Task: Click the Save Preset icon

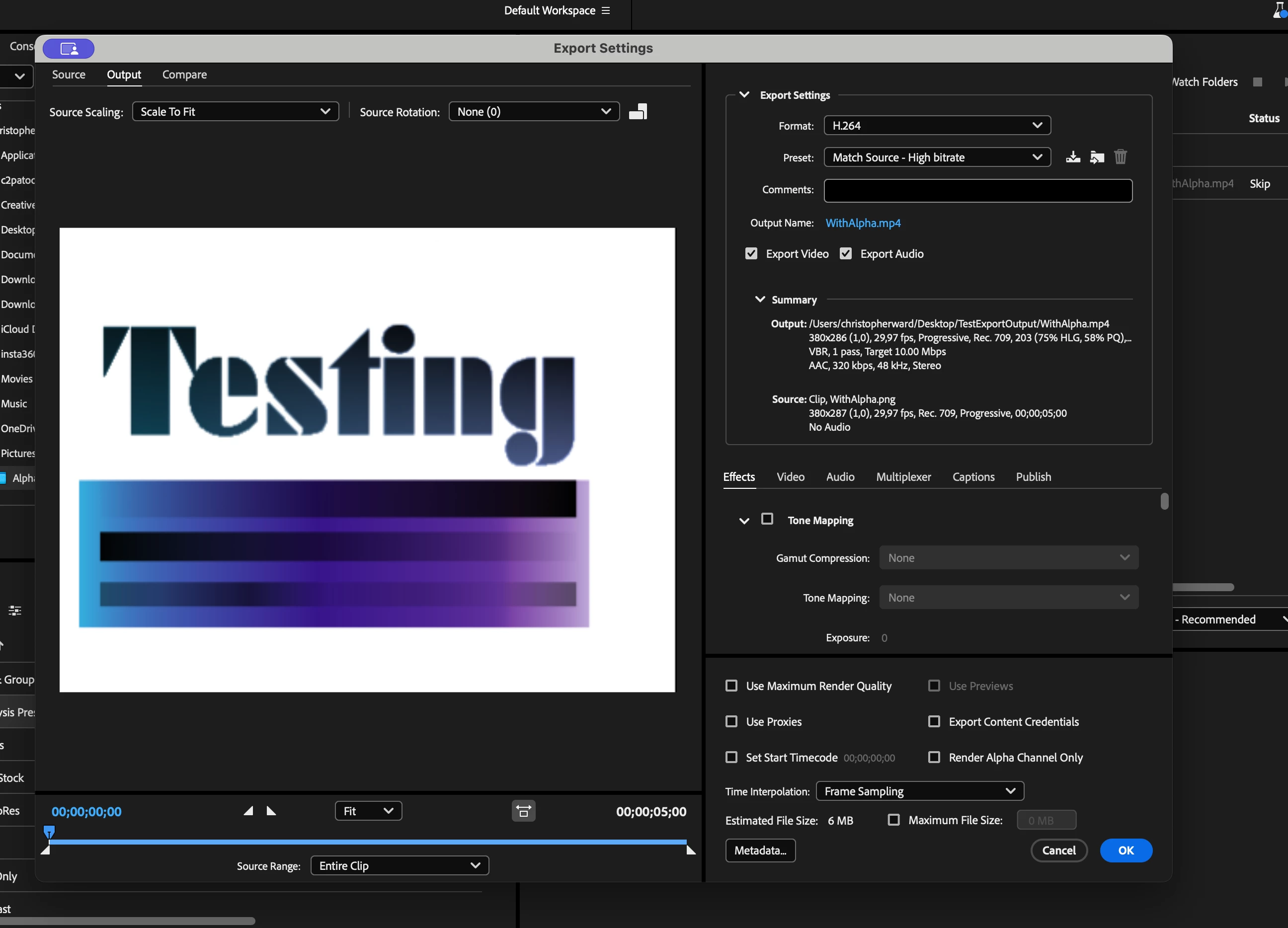Action: click(1072, 157)
